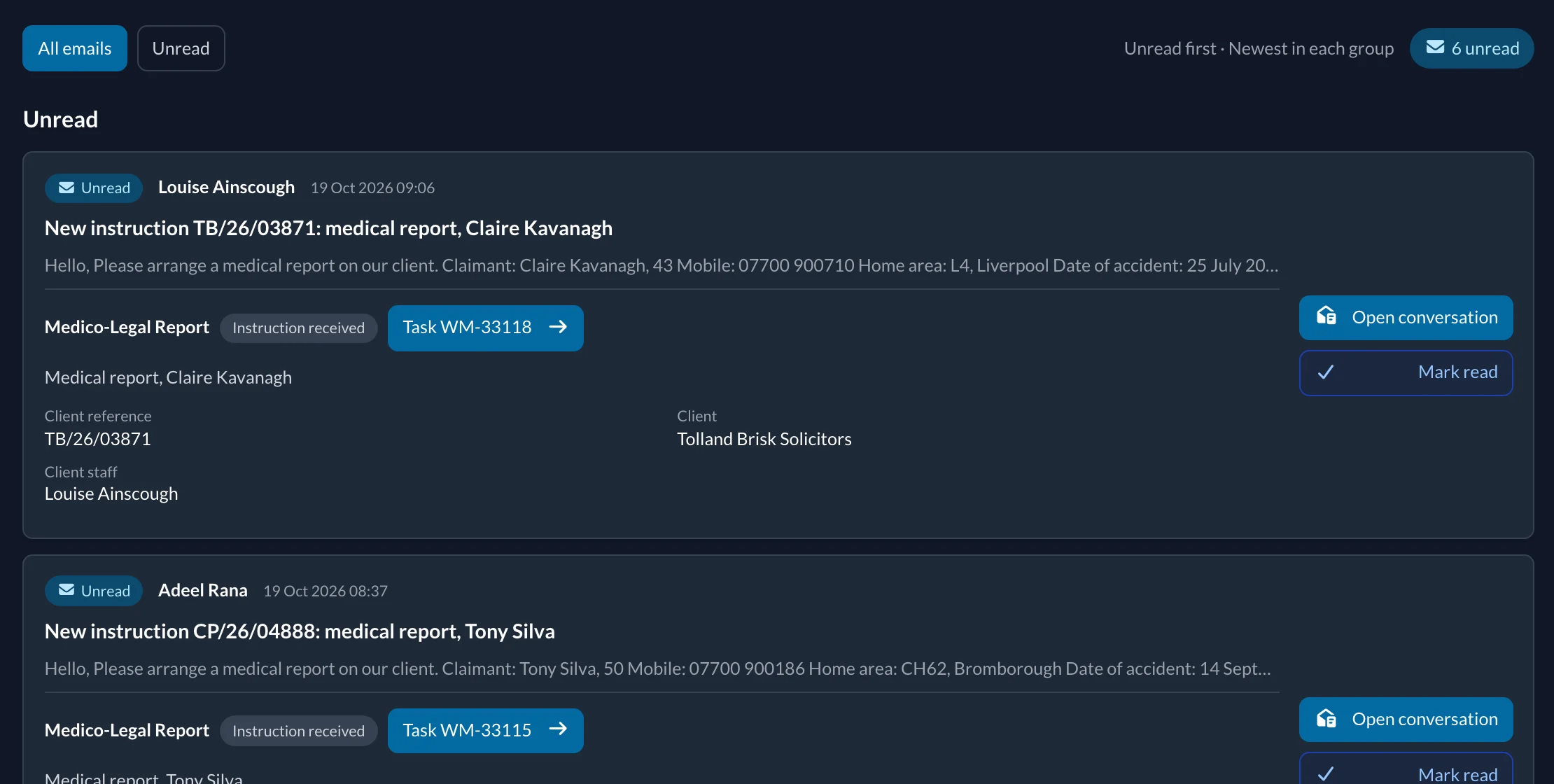Click the timestamp 19 Oct 2026 08:37

[325, 591]
